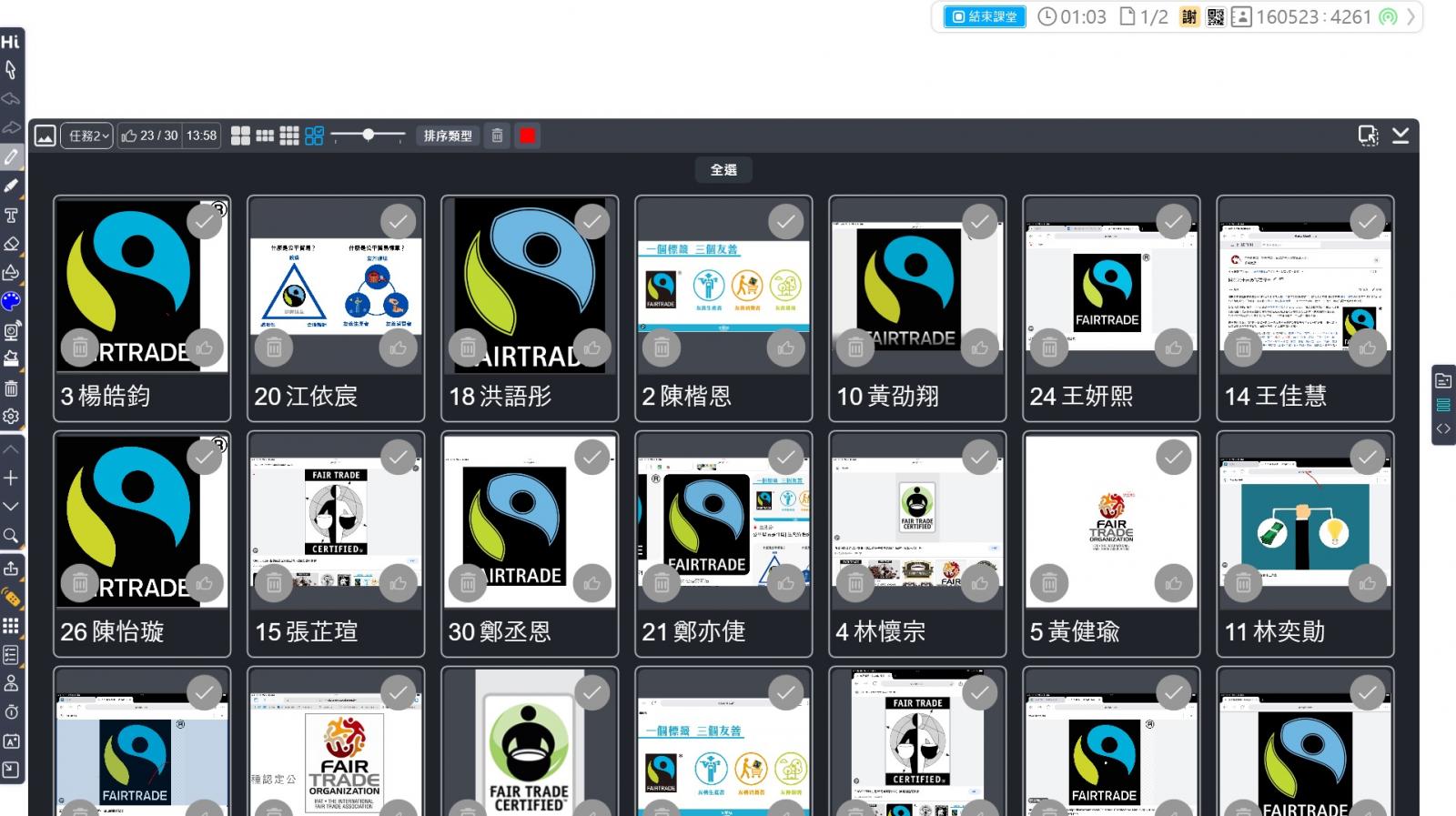This screenshot has height=816, width=1456.
Task: Open the 任務2 task dropdown
Action: click(x=87, y=136)
